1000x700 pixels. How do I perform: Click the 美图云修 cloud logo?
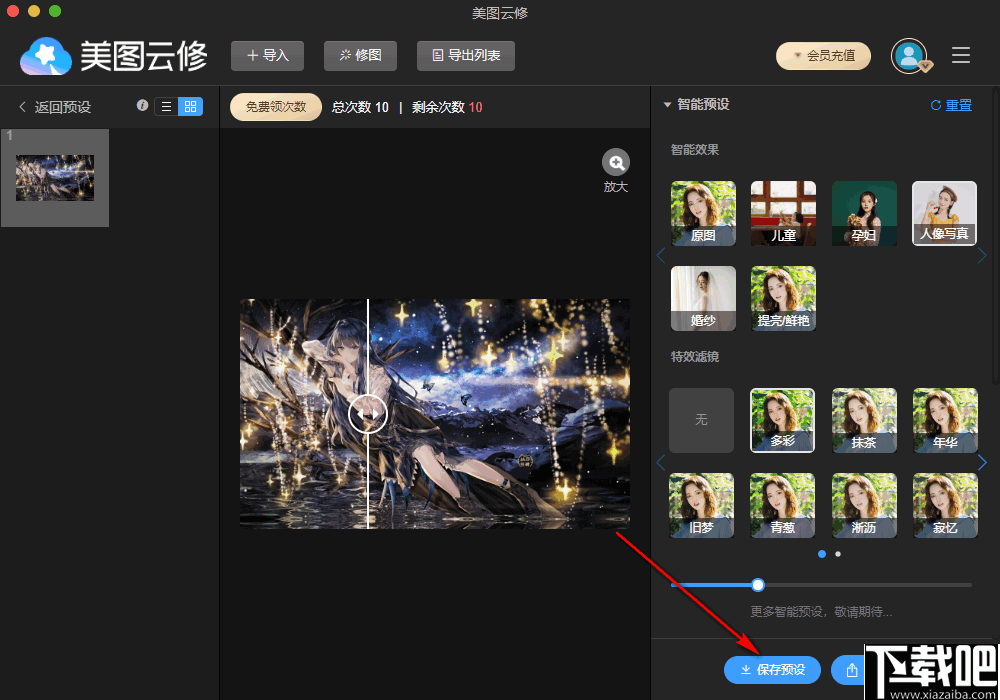click(45, 56)
